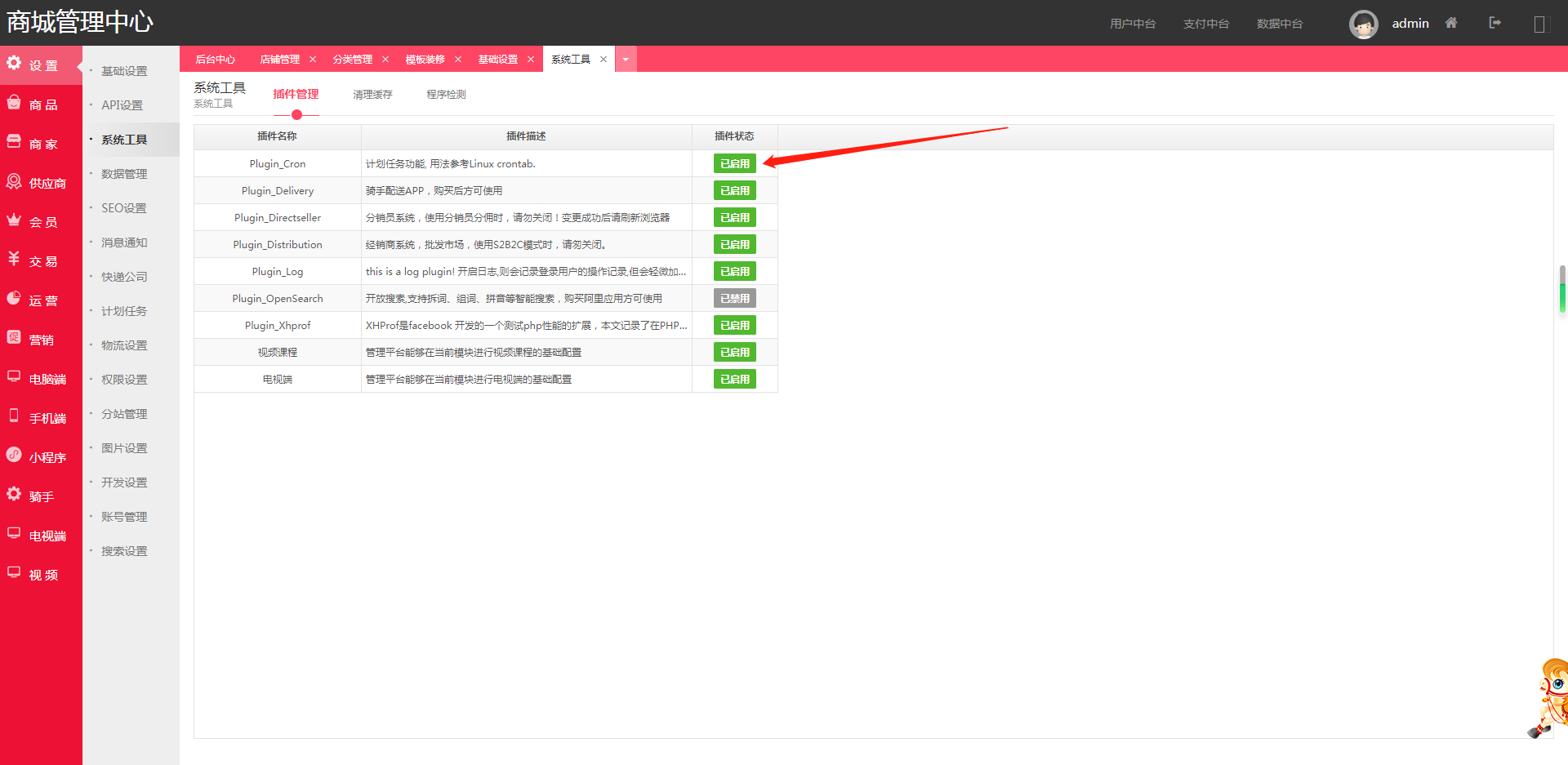
Task: Click the gear icon for 设置
Action: pyautogui.click(x=14, y=63)
